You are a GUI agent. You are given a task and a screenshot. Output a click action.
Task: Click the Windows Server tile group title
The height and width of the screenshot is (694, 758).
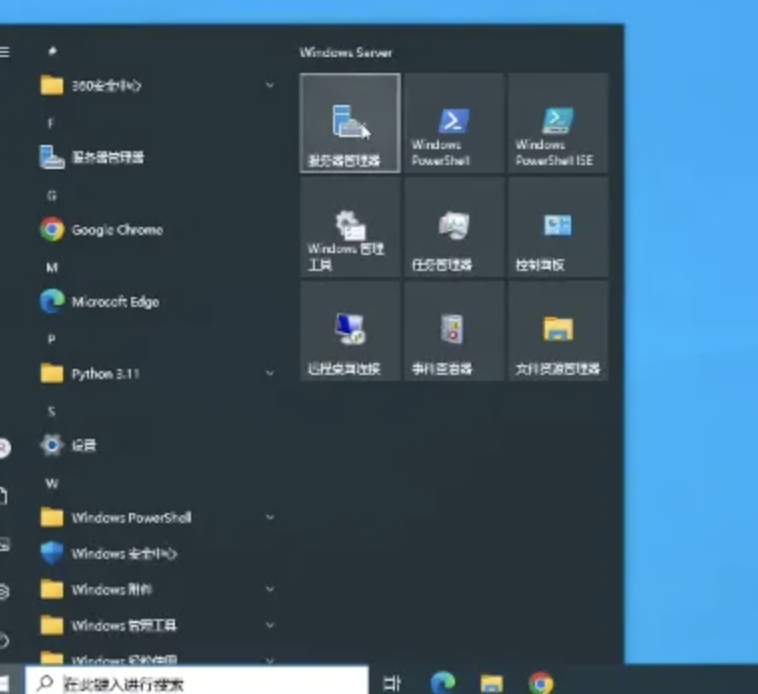pyautogui.click(x=346, y=52)
